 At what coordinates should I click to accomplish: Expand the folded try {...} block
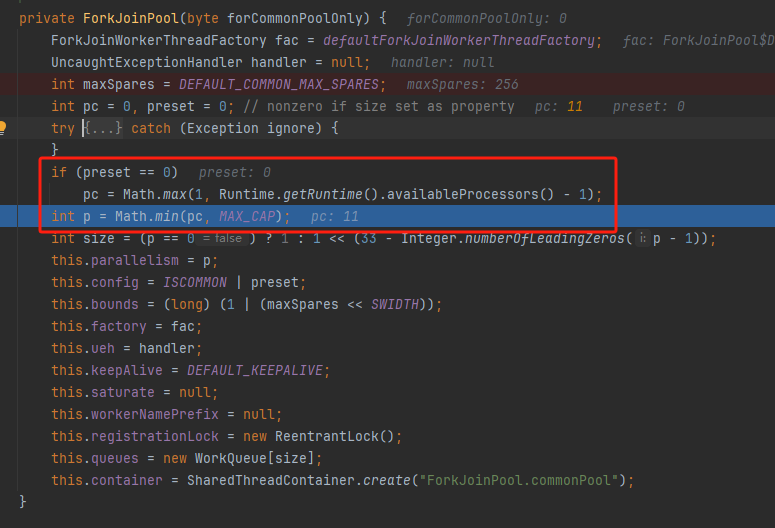pos(103,129)
